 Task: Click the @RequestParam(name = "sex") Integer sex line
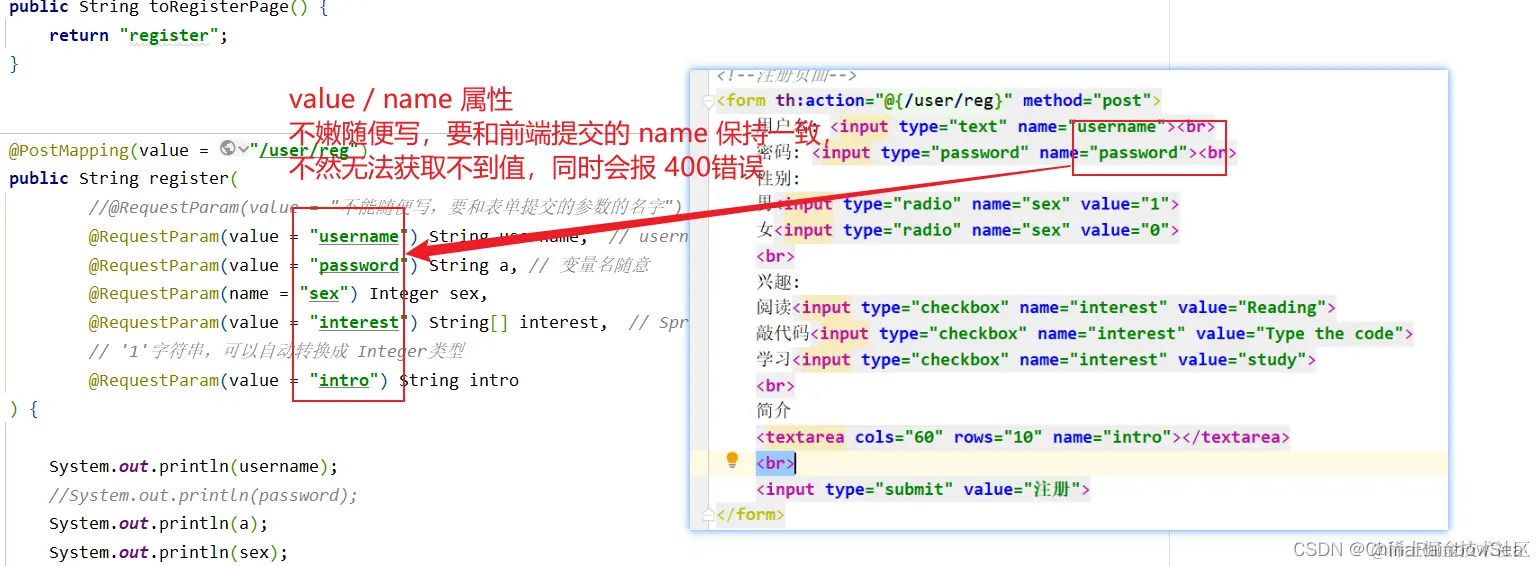pos(288,294)
